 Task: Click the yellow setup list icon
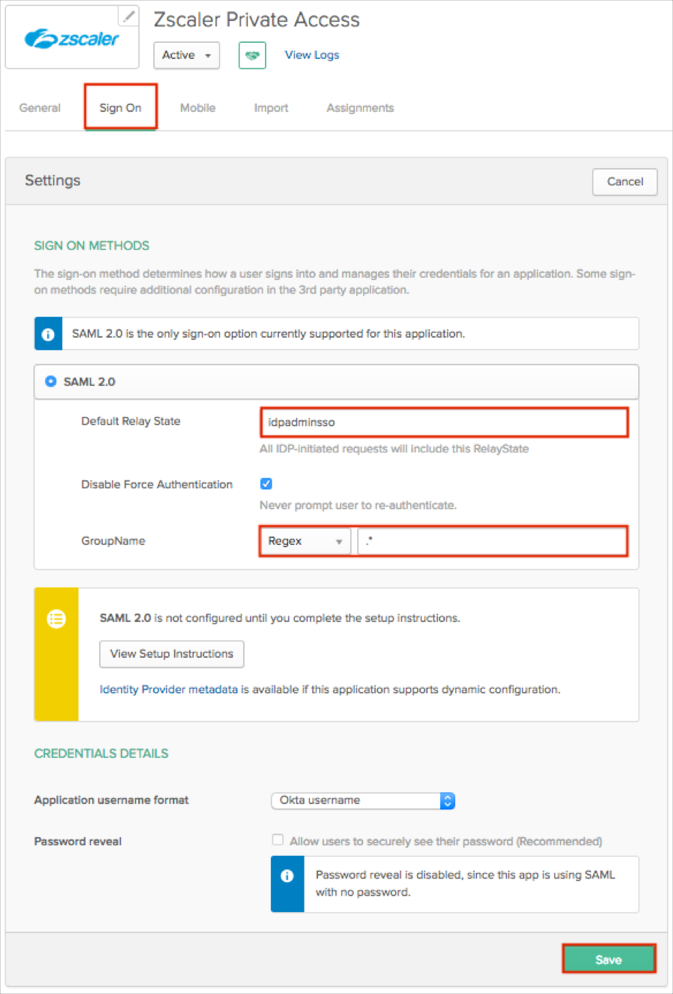coord(57,618)
